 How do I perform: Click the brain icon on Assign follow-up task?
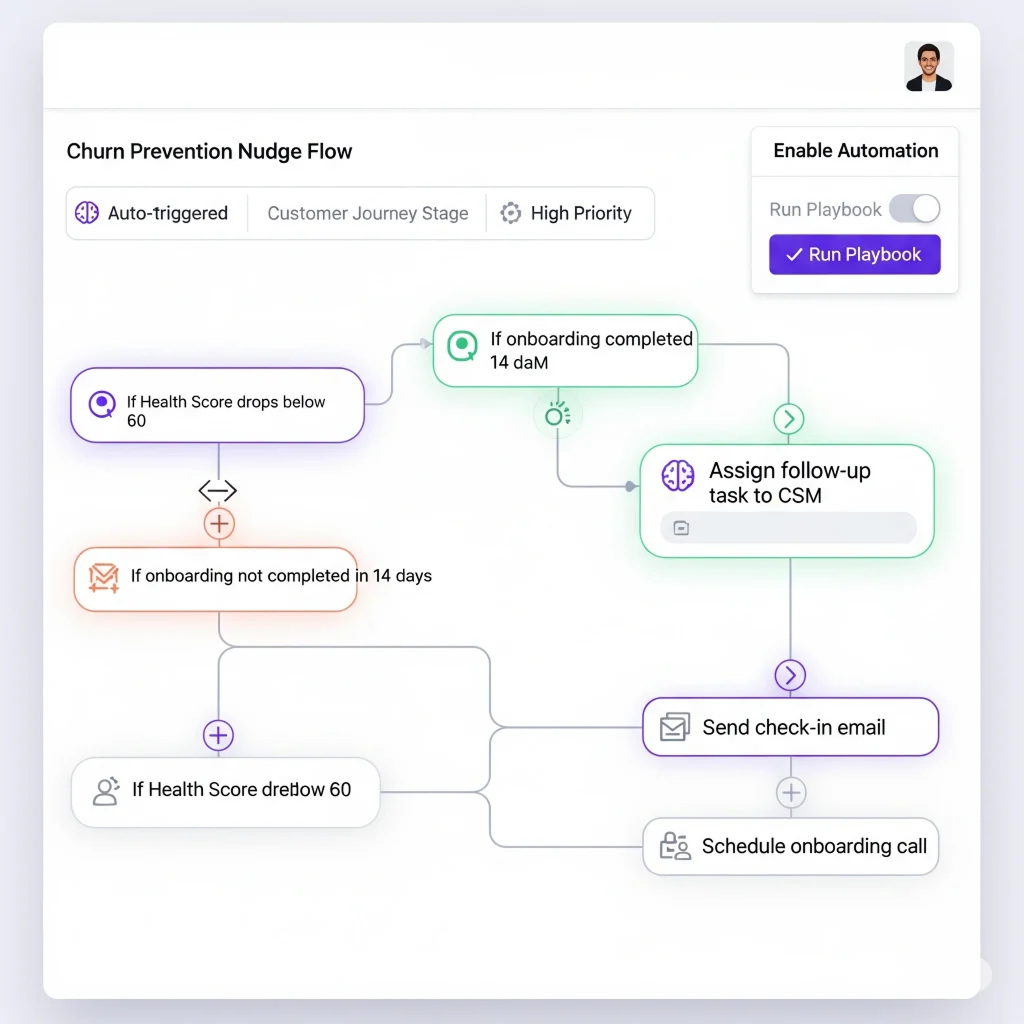pyautogui.click(x=678, y=476)
